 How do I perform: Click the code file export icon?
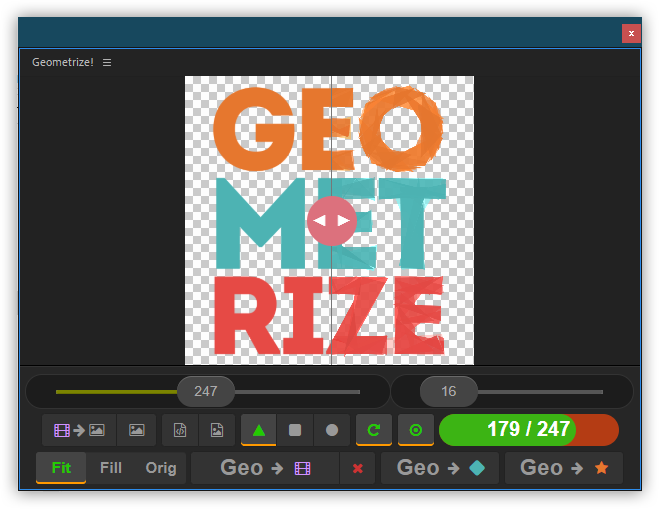tap(180, 430)
